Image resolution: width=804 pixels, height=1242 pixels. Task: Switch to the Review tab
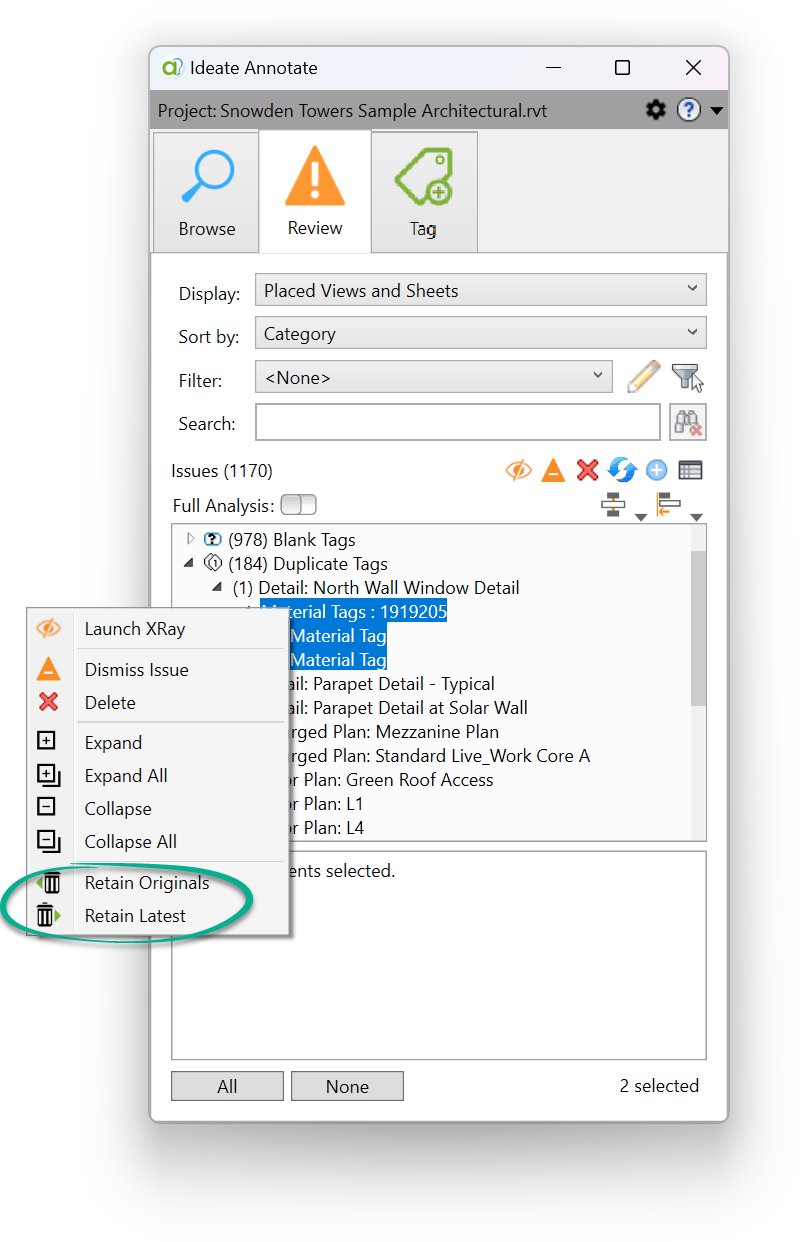[x=315, y=190]
